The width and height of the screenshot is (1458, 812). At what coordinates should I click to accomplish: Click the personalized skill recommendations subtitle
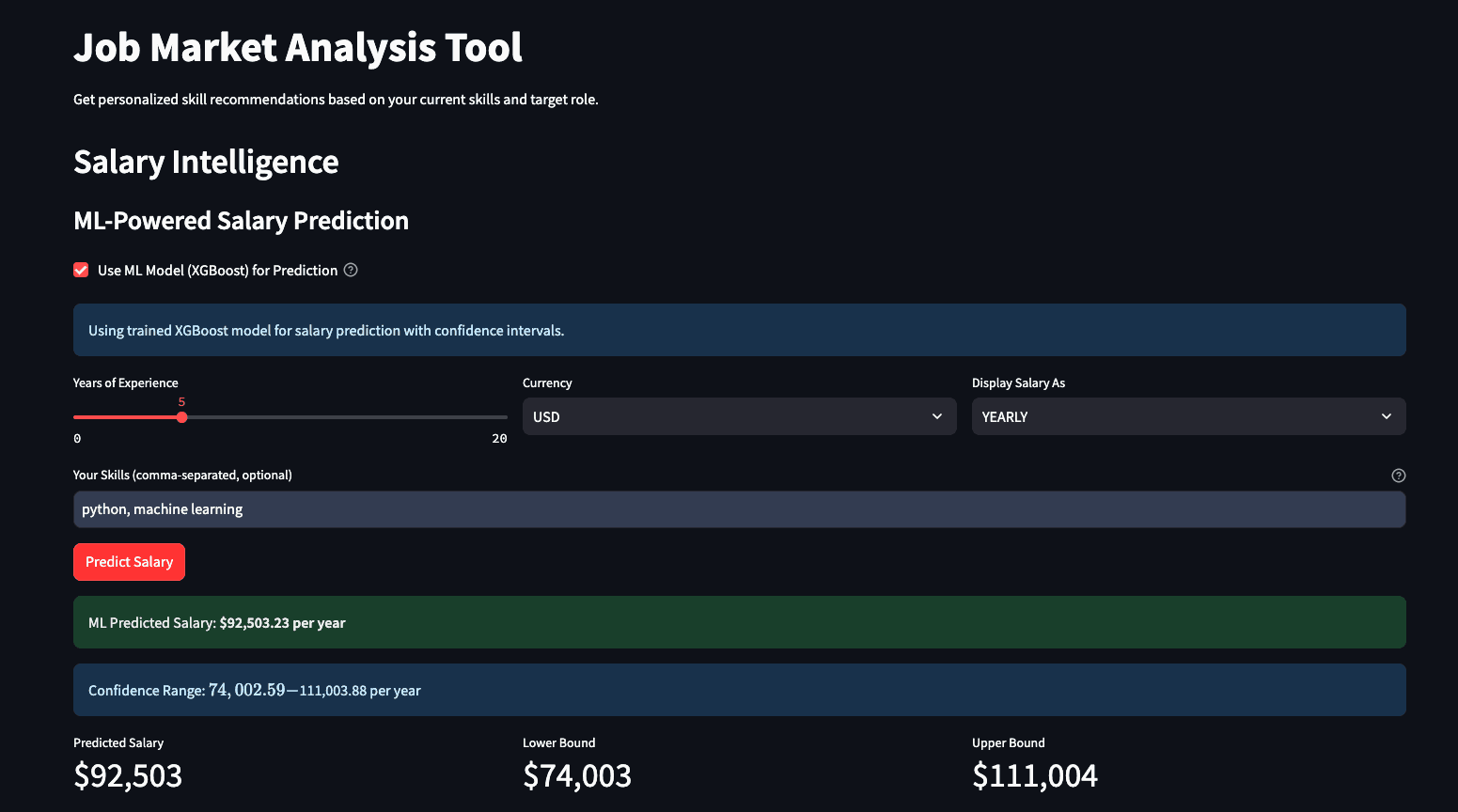[336, 100]
